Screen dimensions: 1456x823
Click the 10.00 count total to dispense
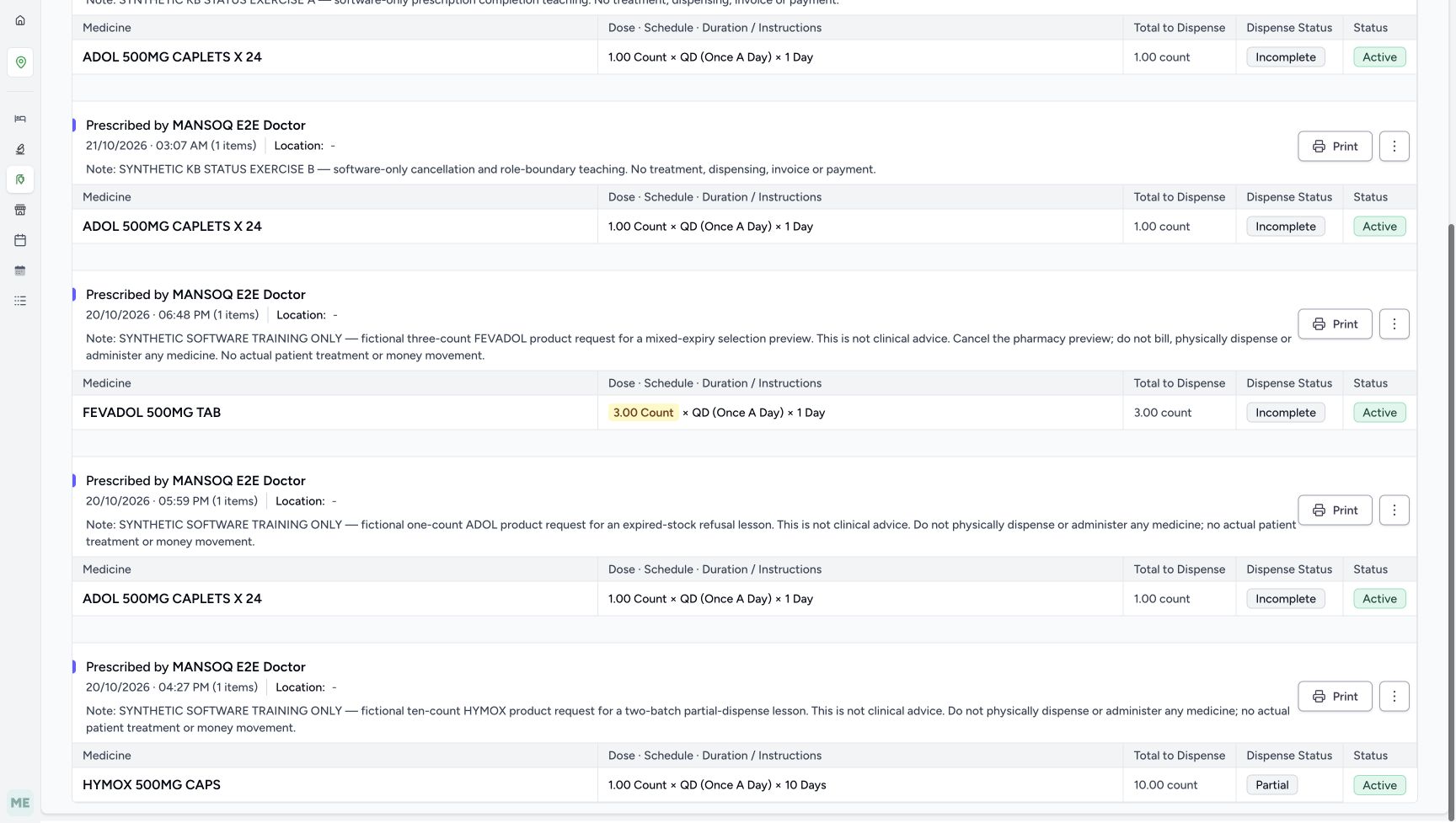(x=1165, y=785)
